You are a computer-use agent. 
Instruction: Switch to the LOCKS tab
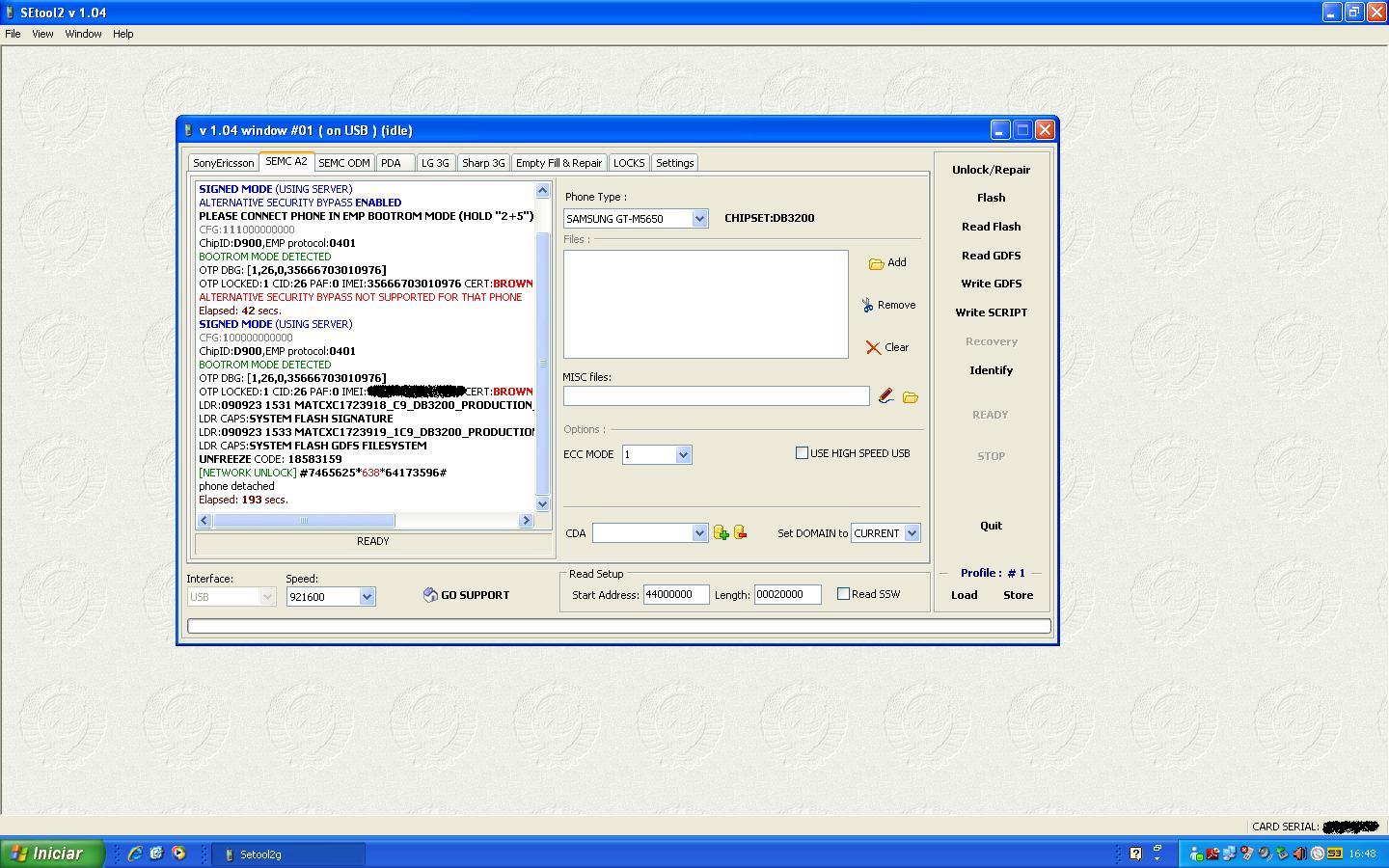(629, 163)
